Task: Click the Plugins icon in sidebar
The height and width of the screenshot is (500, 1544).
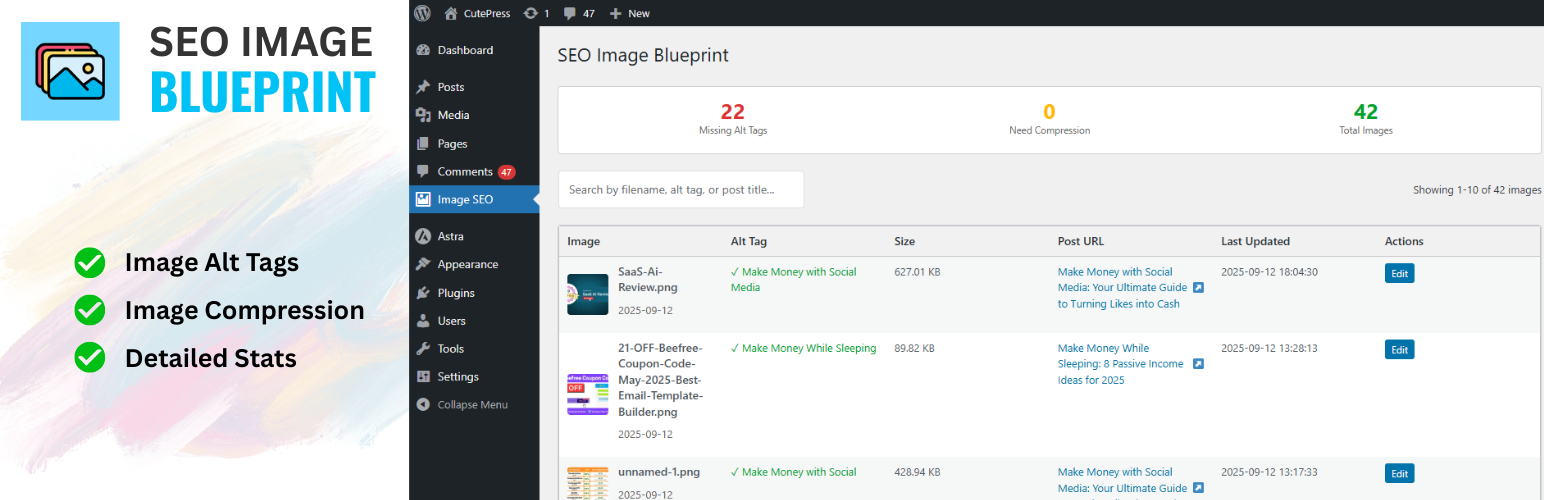Action: tap(424, 293)
